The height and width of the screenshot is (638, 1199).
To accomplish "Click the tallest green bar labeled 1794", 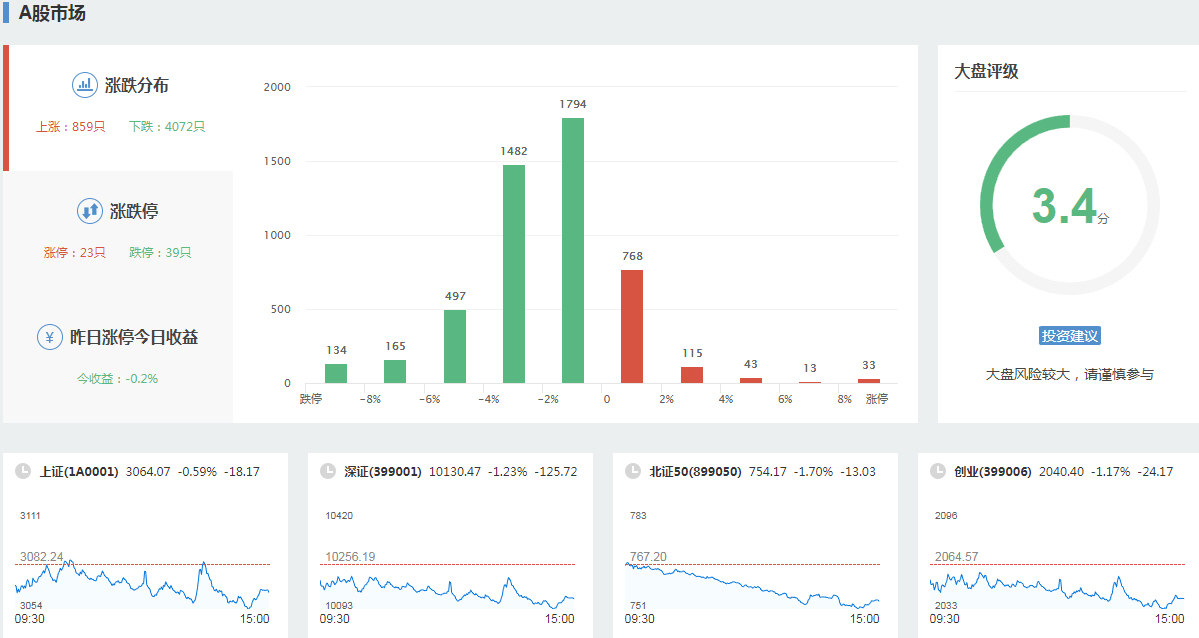I will (573, 250).
